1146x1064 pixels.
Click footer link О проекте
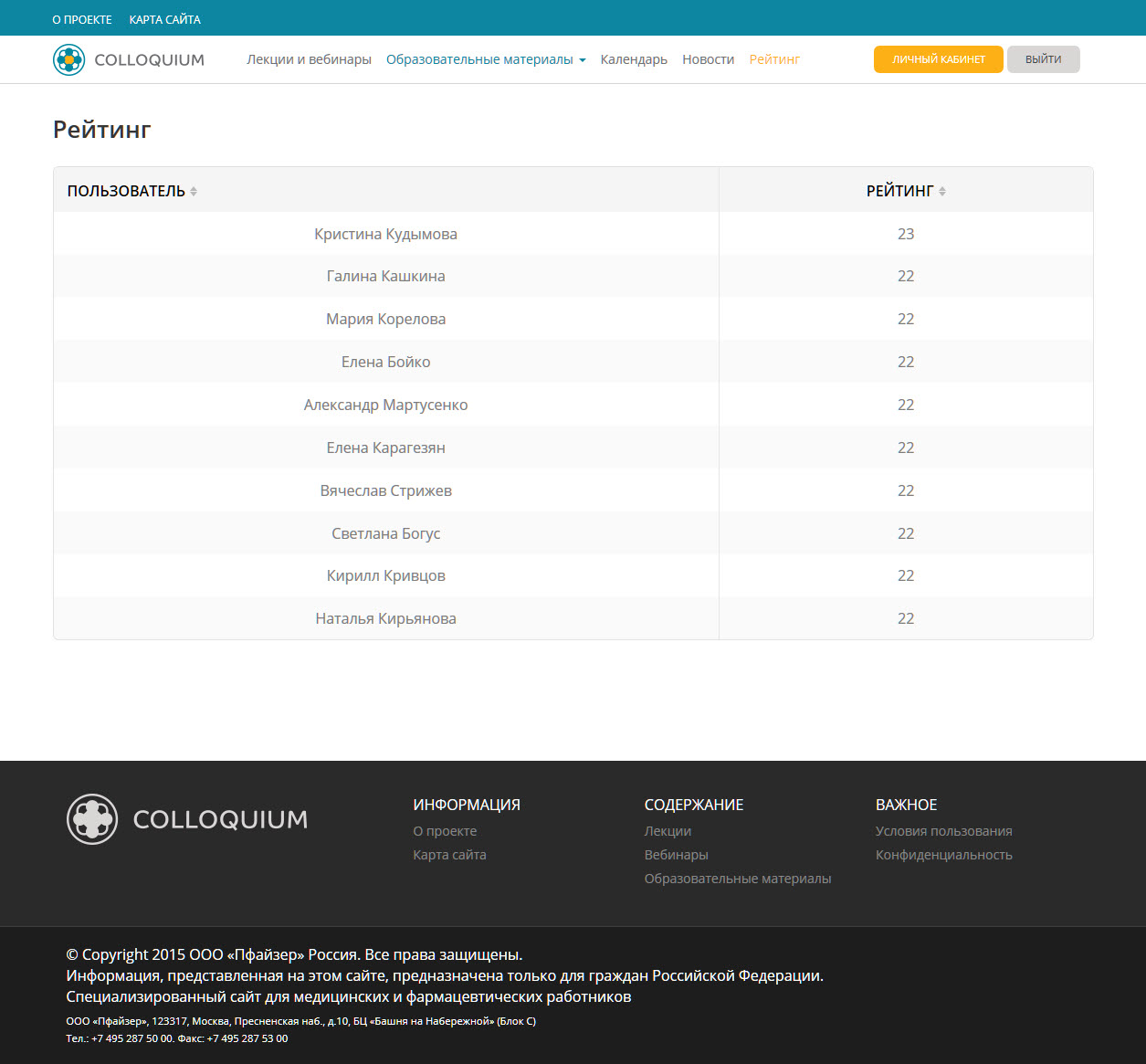click(x=445, y=831)
